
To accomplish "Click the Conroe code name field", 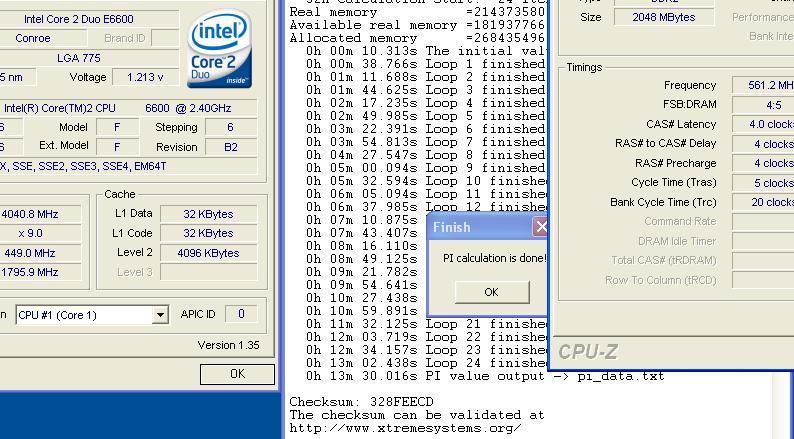I will 43,38.
